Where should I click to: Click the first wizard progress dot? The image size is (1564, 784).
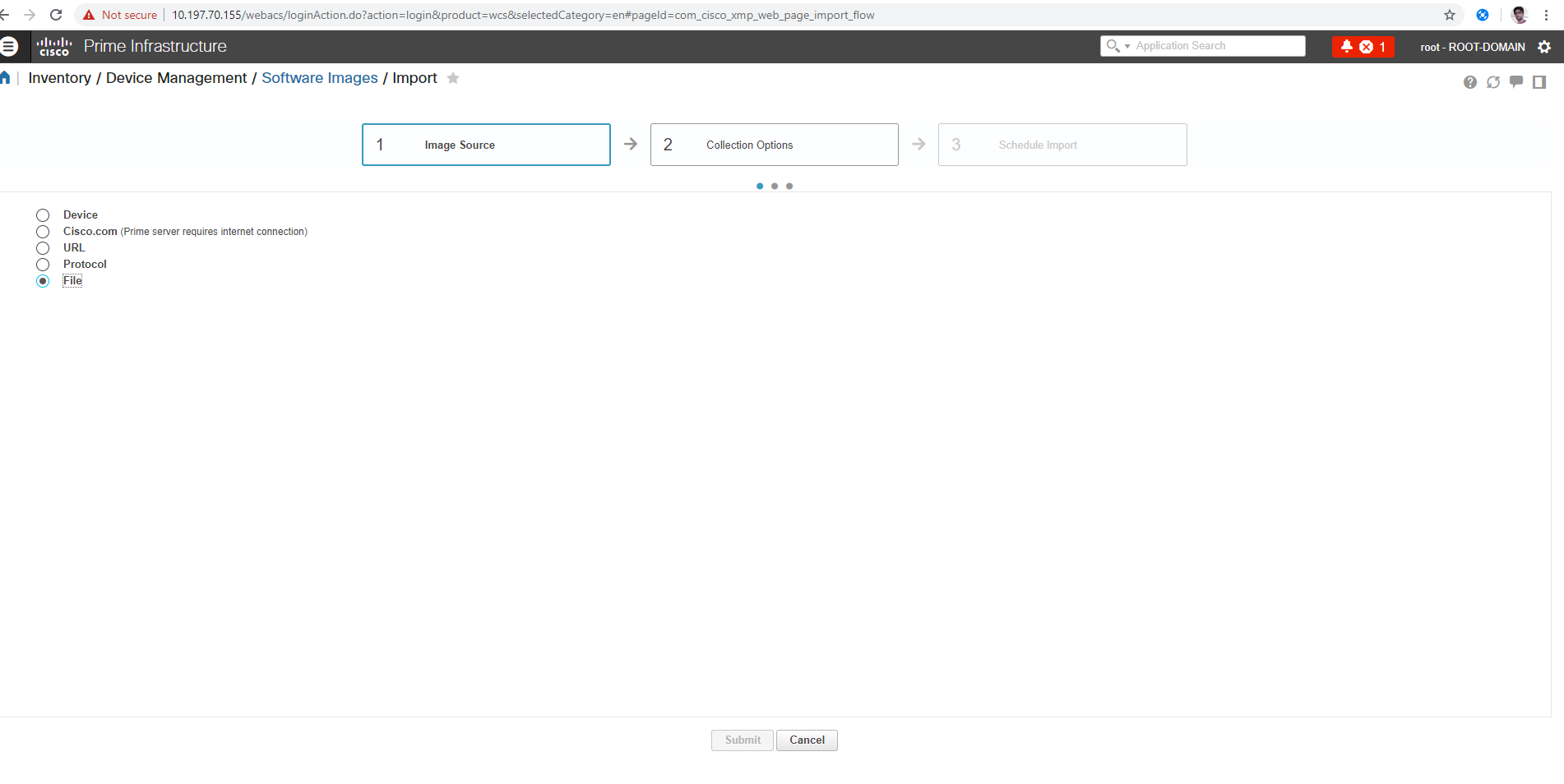(x=760, y=187)
